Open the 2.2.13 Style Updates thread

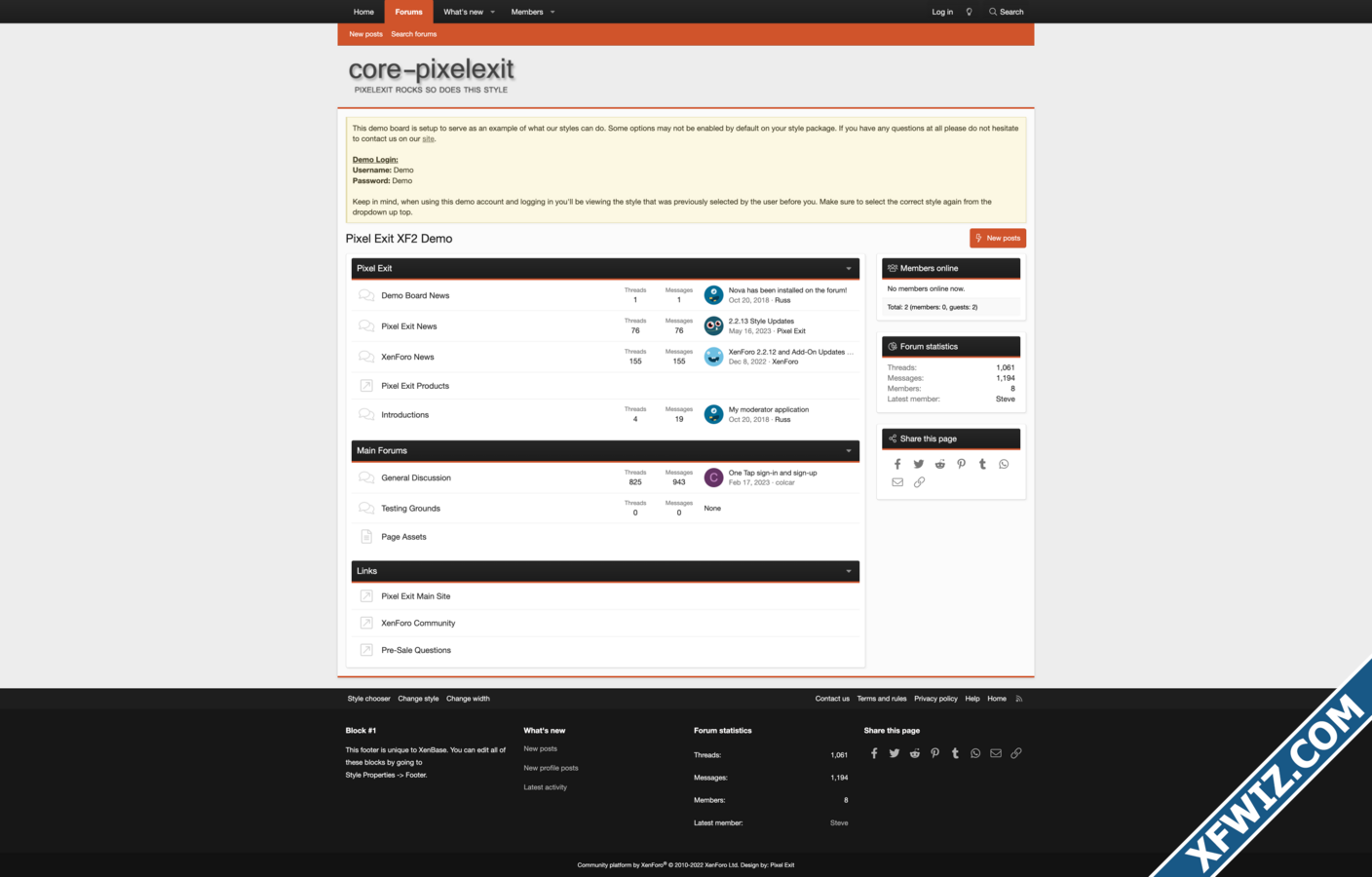pyautogui.click(x=761, y=321)
